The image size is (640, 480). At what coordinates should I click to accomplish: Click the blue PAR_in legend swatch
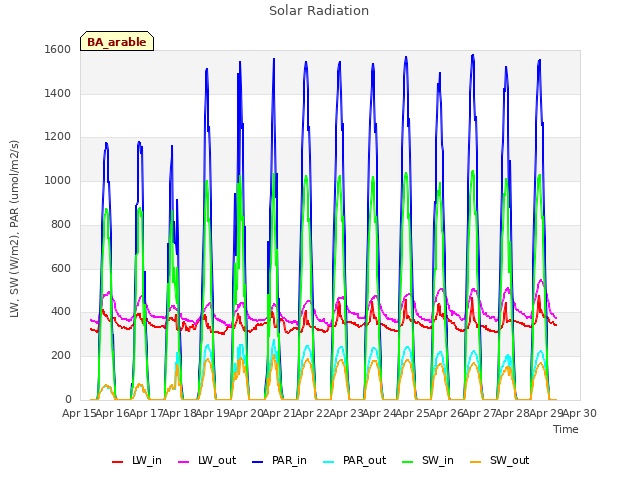pos(258,462)
